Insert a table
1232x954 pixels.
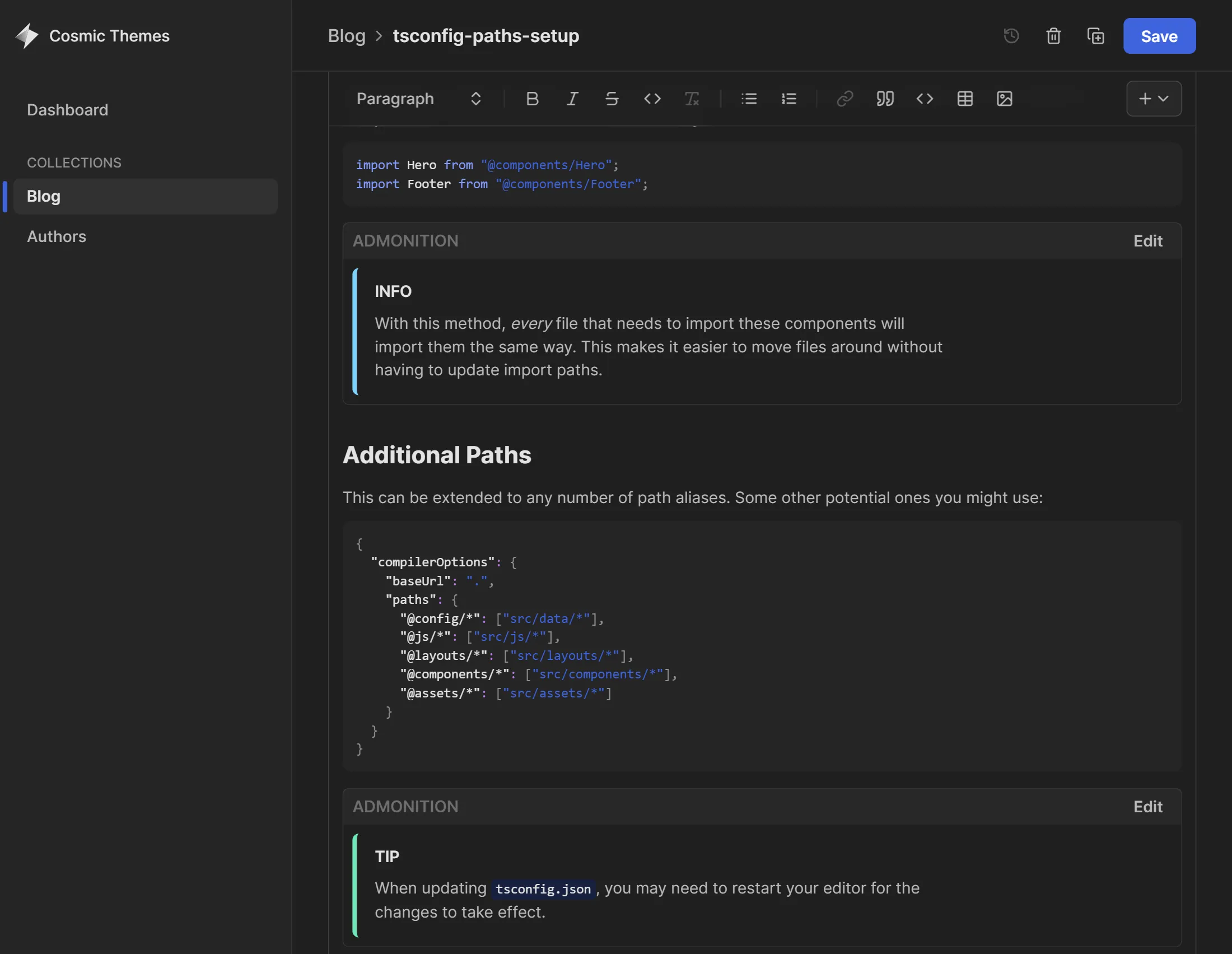tap(965, 99)
